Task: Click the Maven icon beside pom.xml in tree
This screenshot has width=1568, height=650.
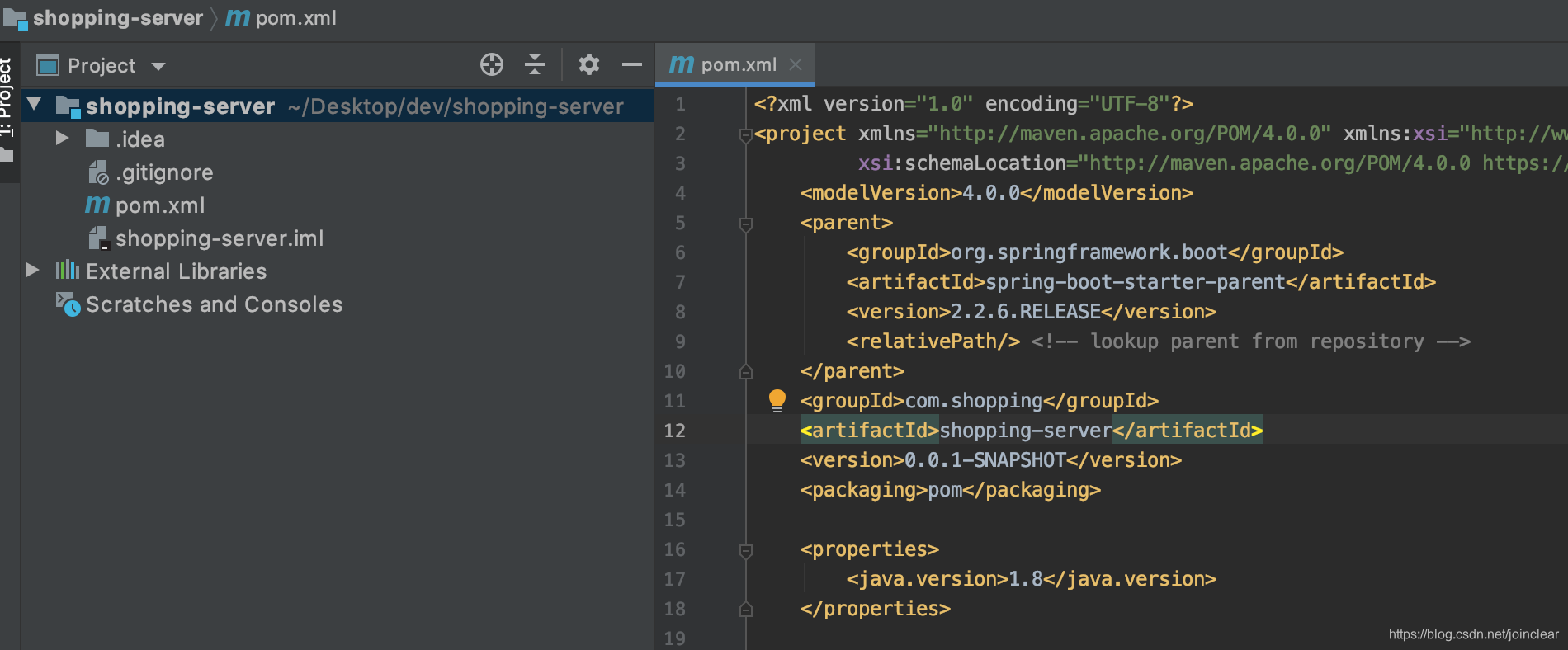Action: 97,205
